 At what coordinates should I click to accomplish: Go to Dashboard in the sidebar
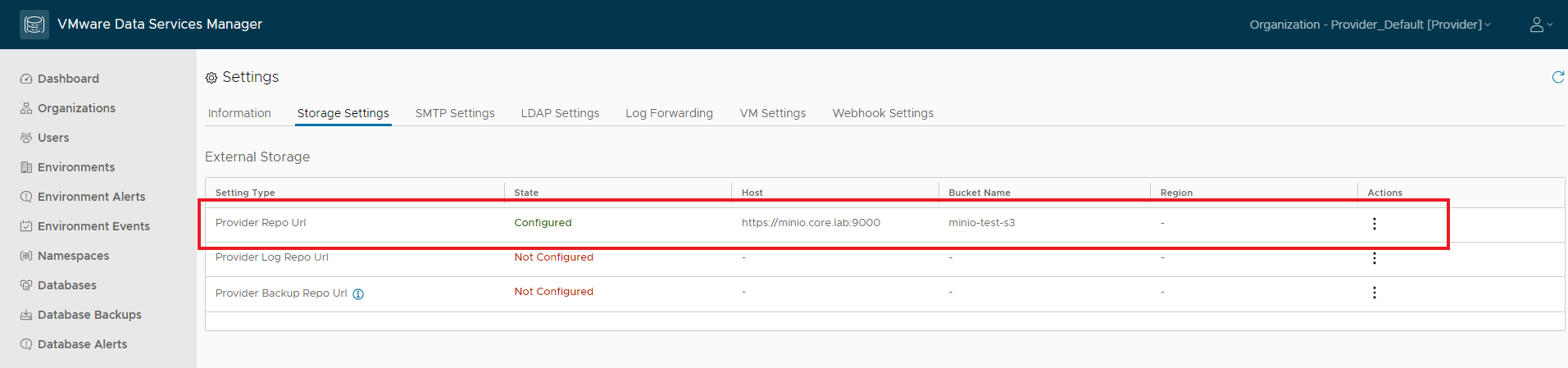pos(68,79)
